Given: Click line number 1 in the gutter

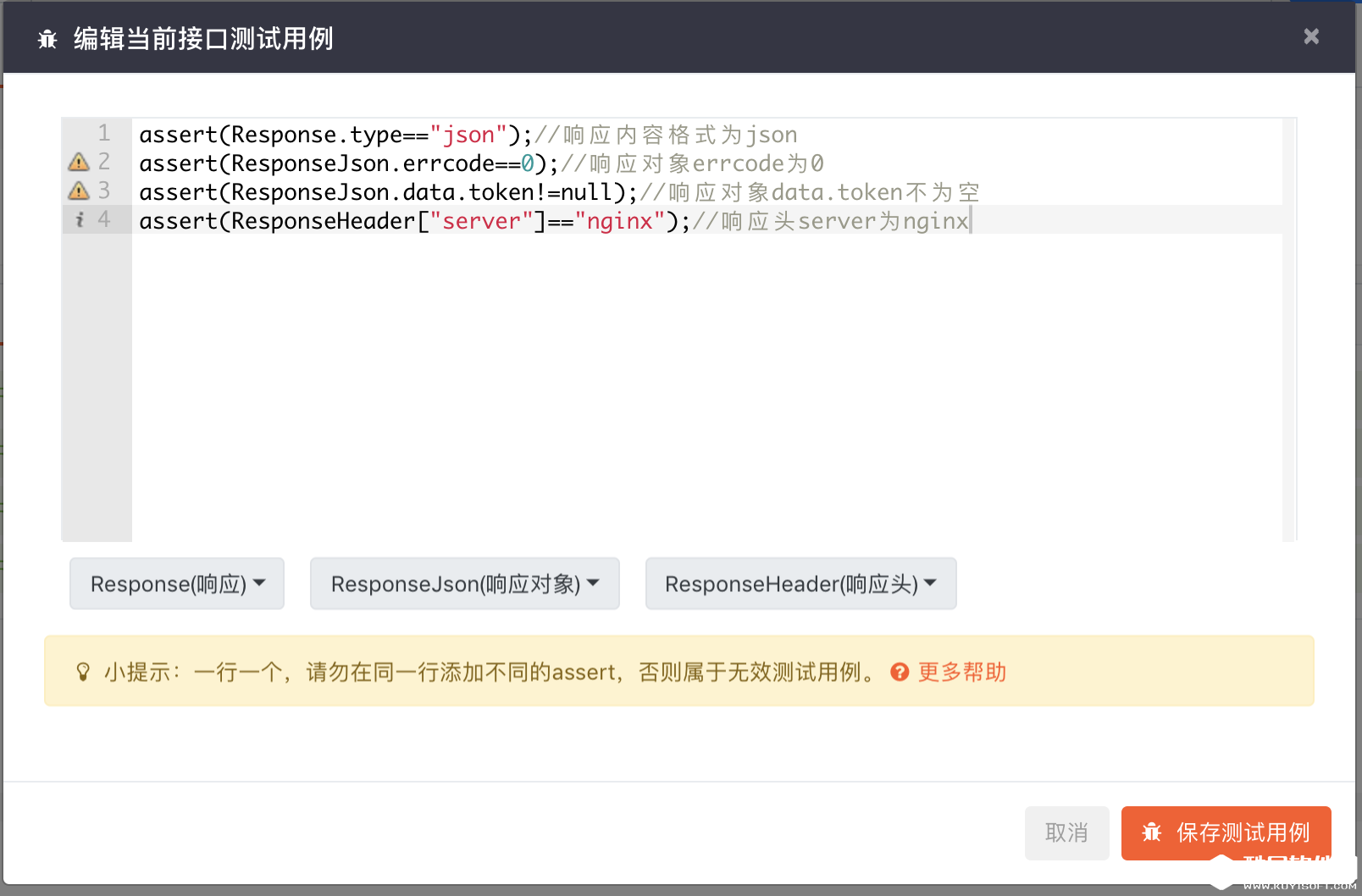Looking at the screenshot, I should tap(103, 133).
